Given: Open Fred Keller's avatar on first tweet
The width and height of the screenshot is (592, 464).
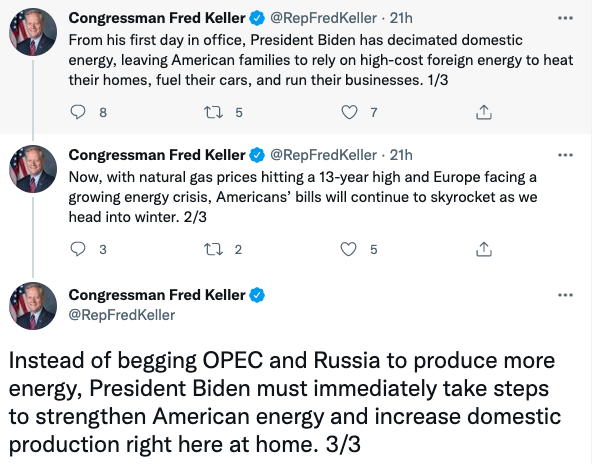Looking at the screenshot, I should tap(33, 32).
